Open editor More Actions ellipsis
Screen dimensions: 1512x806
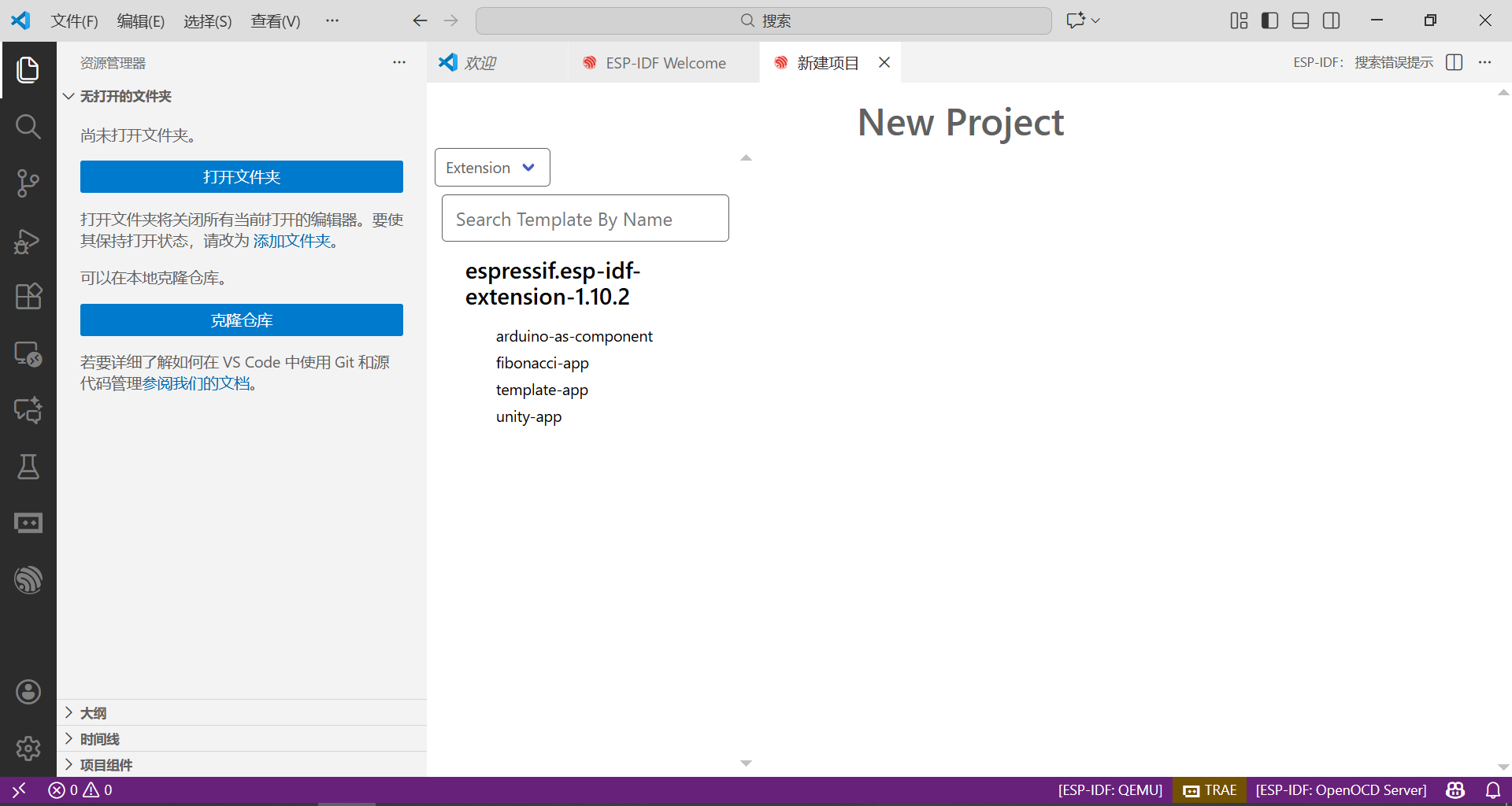coord(1485,62)
